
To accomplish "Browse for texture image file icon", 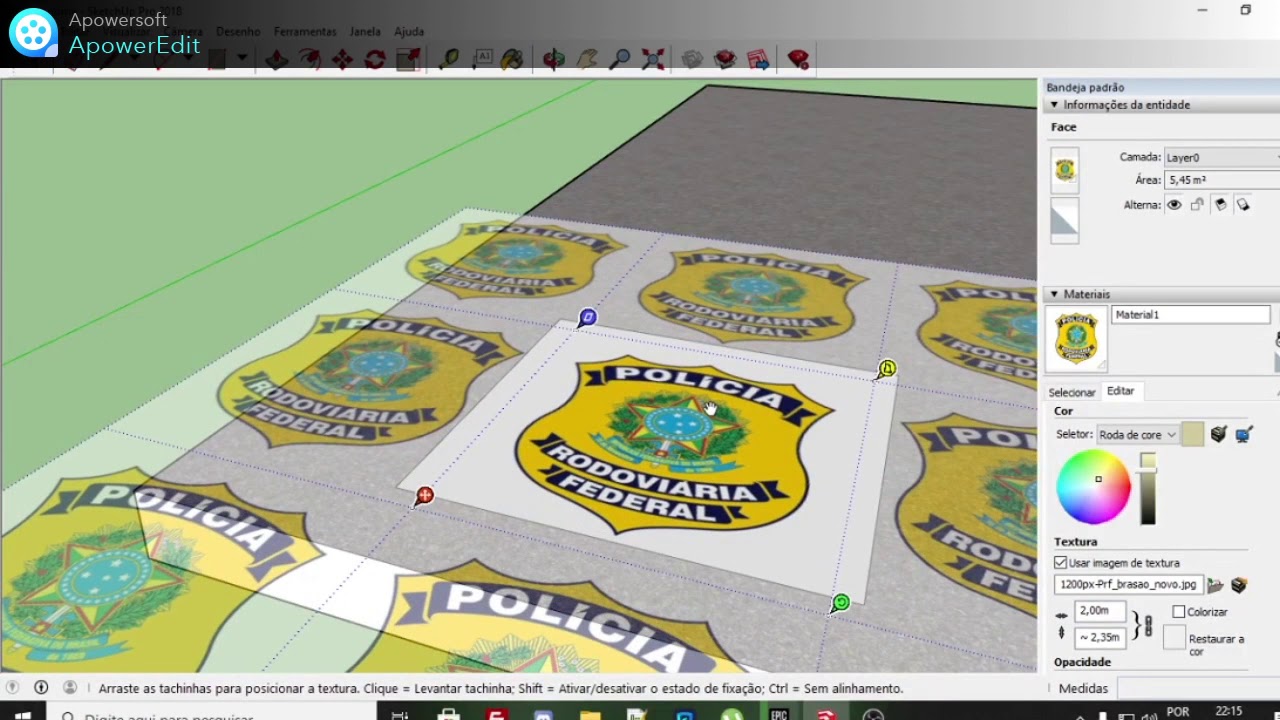I will click(x=1215, y=585).
